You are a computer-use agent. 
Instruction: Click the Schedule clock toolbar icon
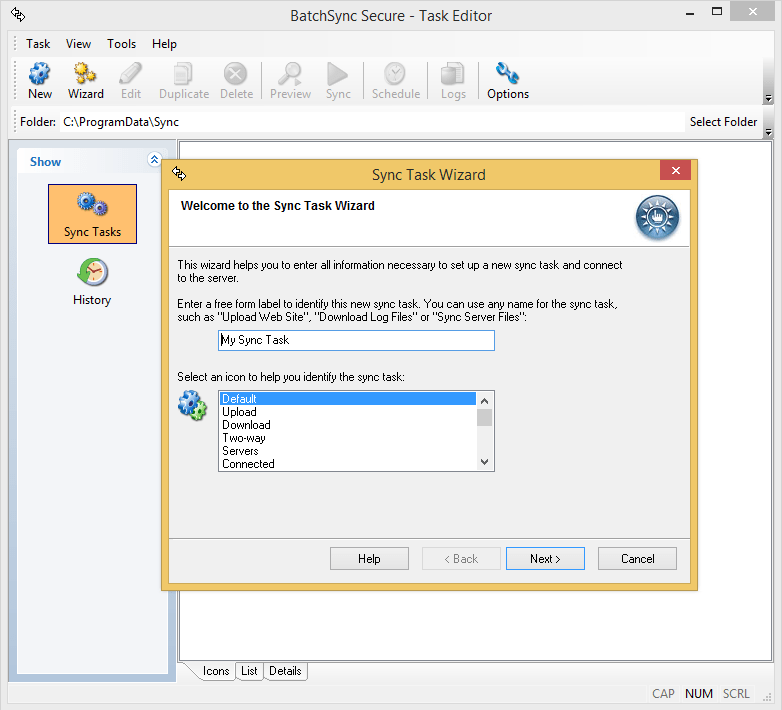[395, 80]
